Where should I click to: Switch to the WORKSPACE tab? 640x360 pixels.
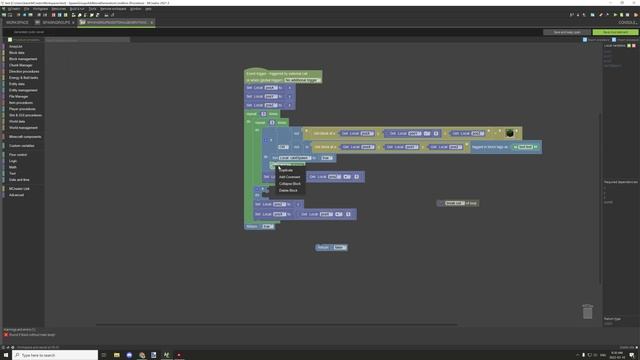[17, 22]
